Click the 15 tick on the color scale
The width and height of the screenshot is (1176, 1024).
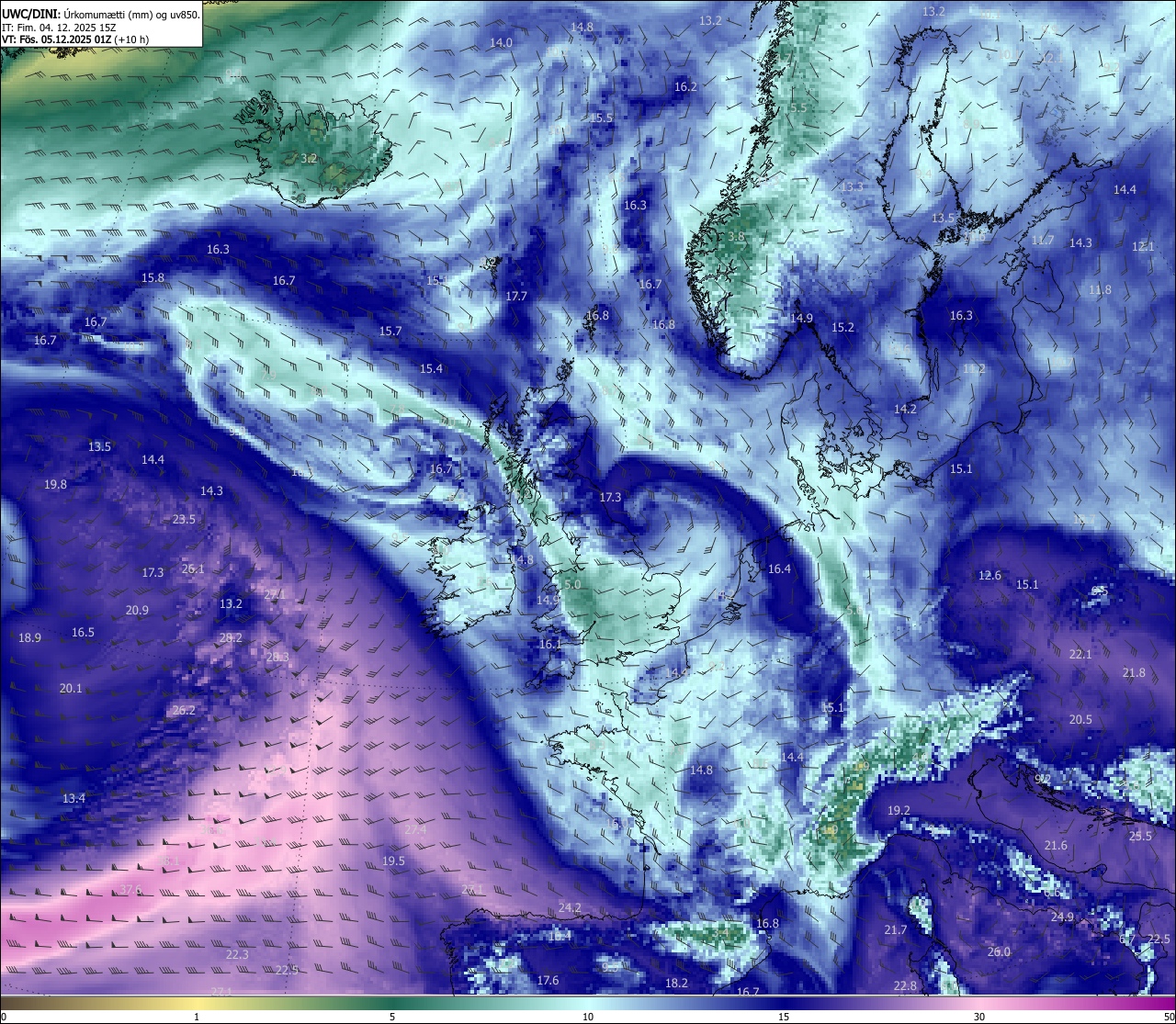[784, 1017]
